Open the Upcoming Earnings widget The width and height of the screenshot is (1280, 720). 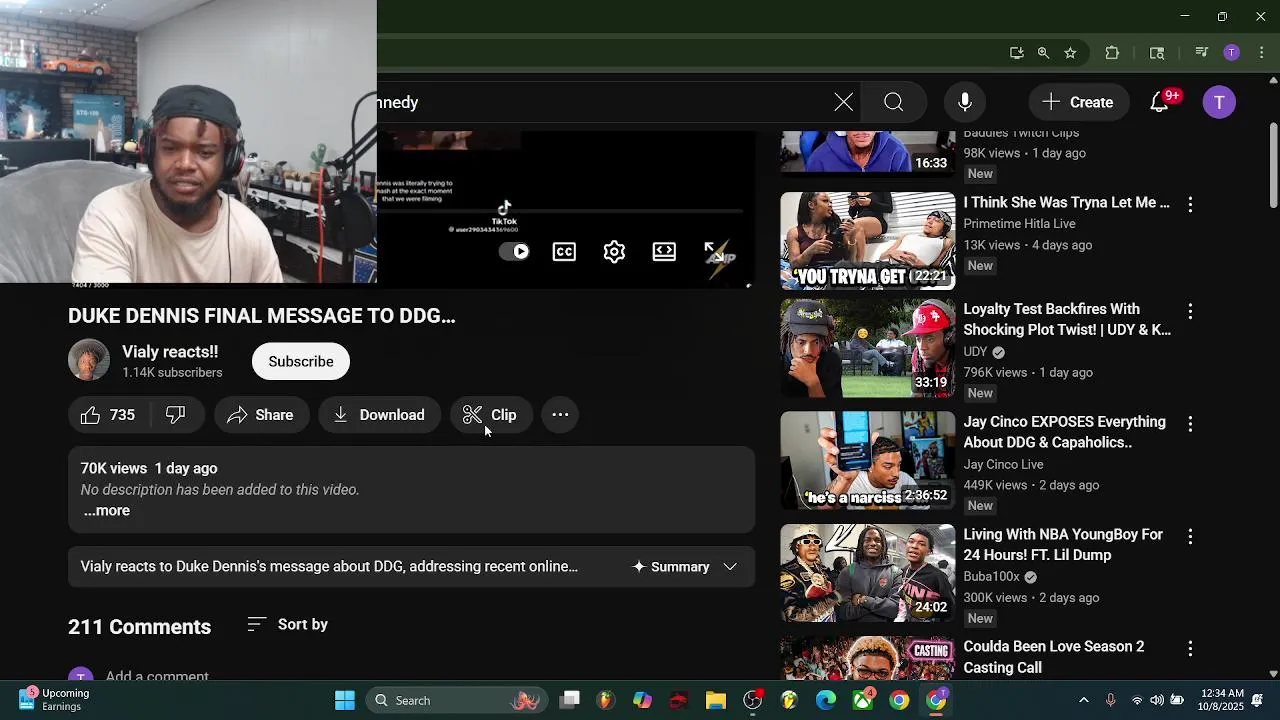click(55, 700)
